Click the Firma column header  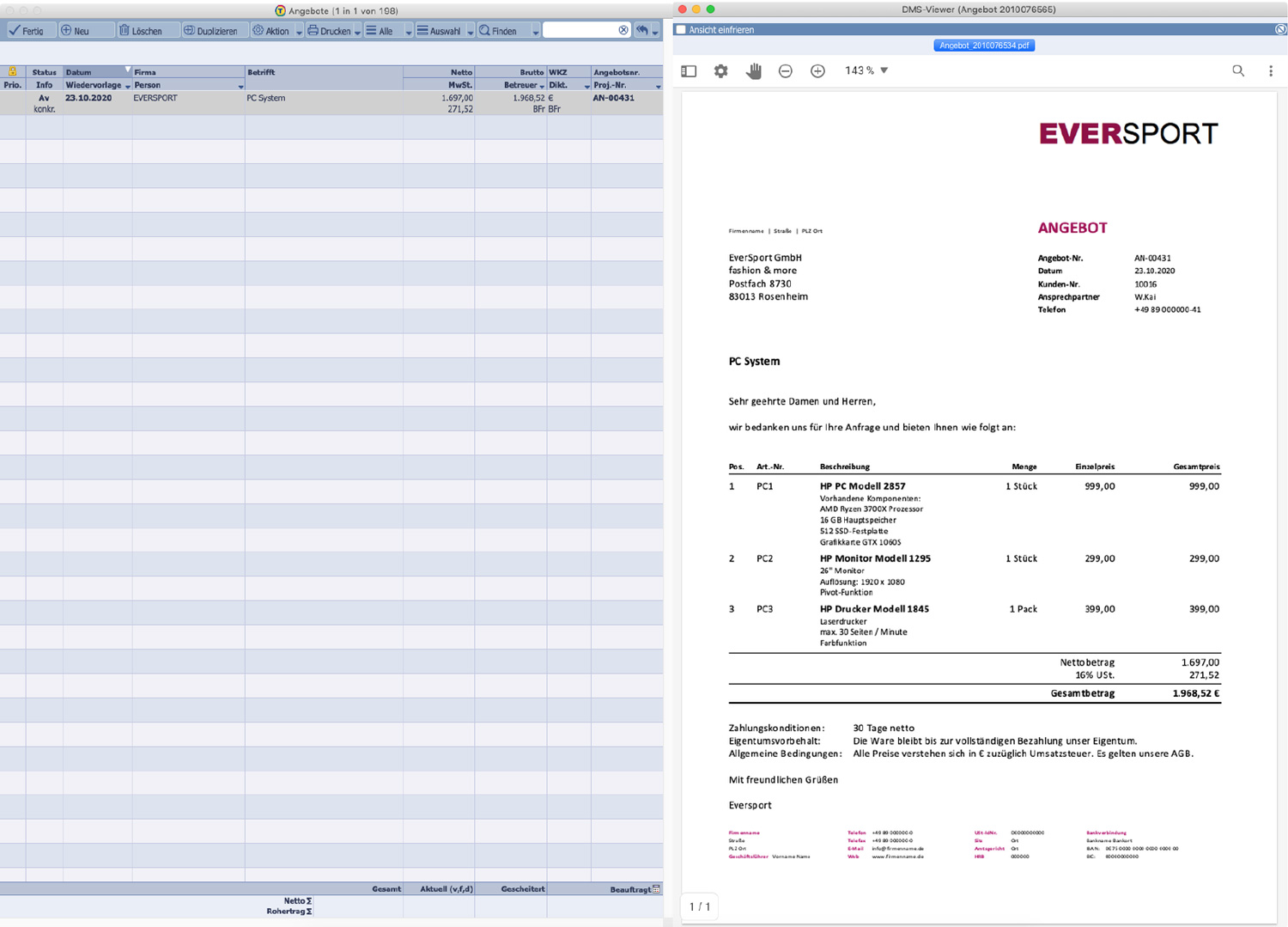pos(188,72)
